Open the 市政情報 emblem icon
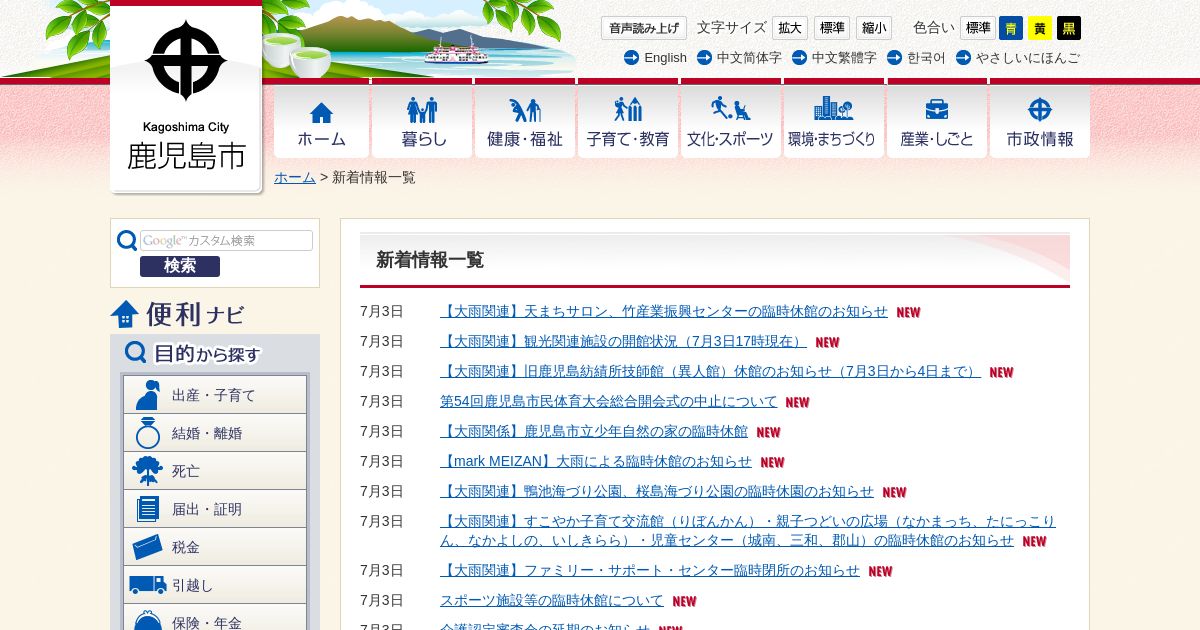The height and width of the screenshot is (630, 1200). click(x=1040, y=110)
